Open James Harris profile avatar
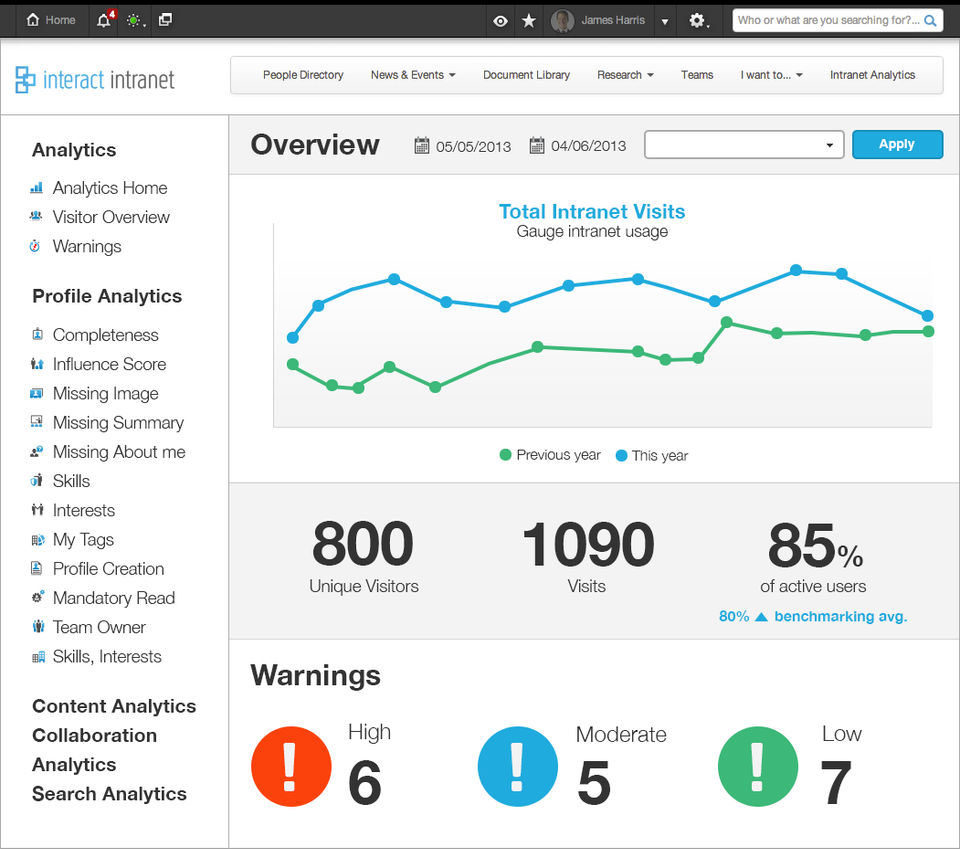The image size is (960, 849). 562,21
